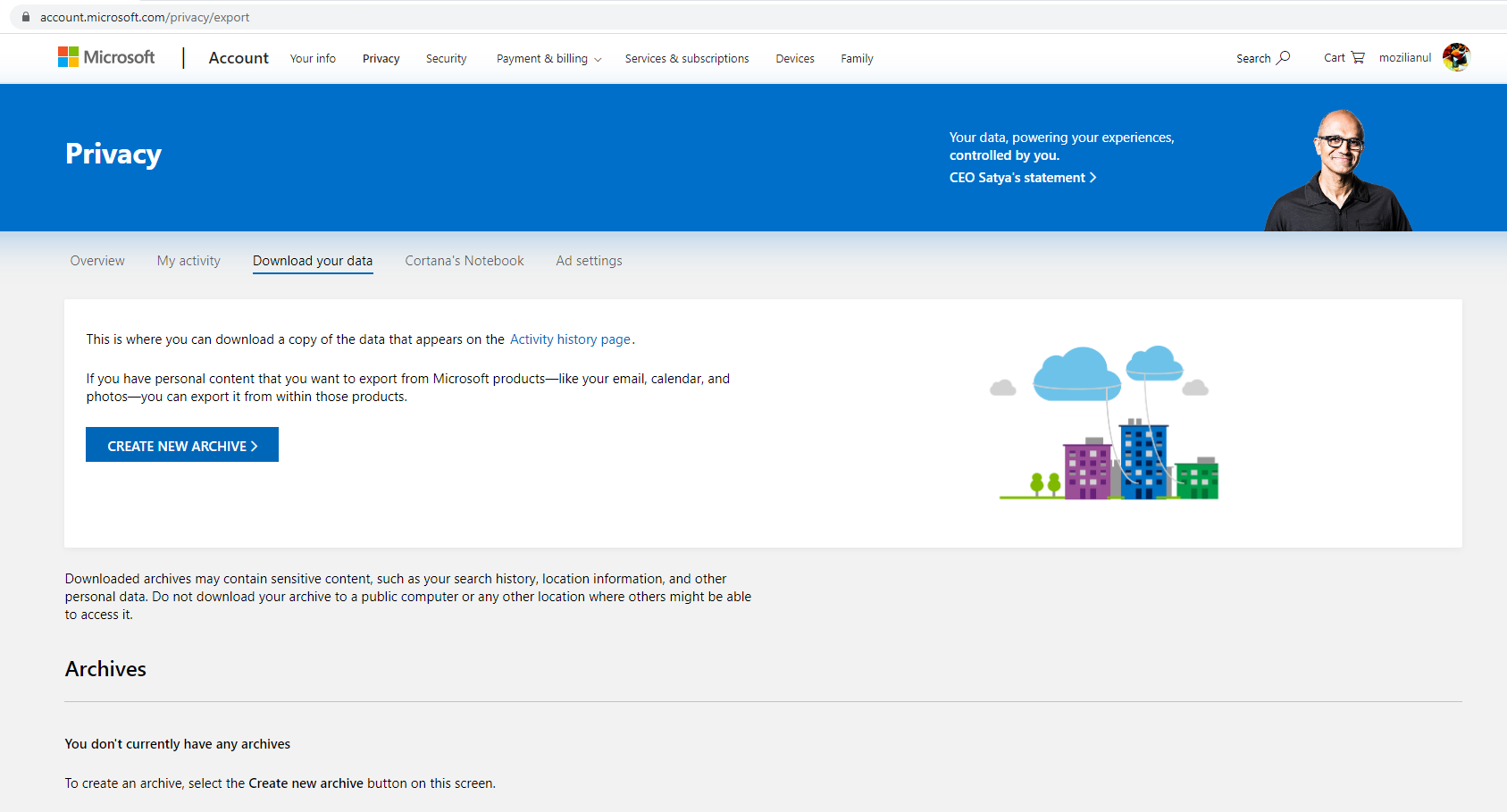Click the Create New Archive button
The height and width of the screenshot is (812, 1507).
(181, 445)
